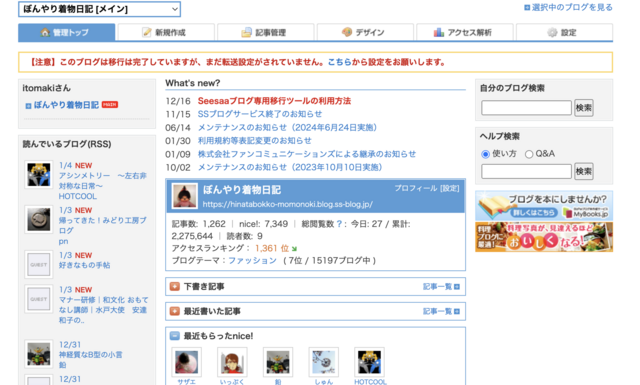Open 利用規約等表記変更のお知らせ

click(x=254, y=140)
